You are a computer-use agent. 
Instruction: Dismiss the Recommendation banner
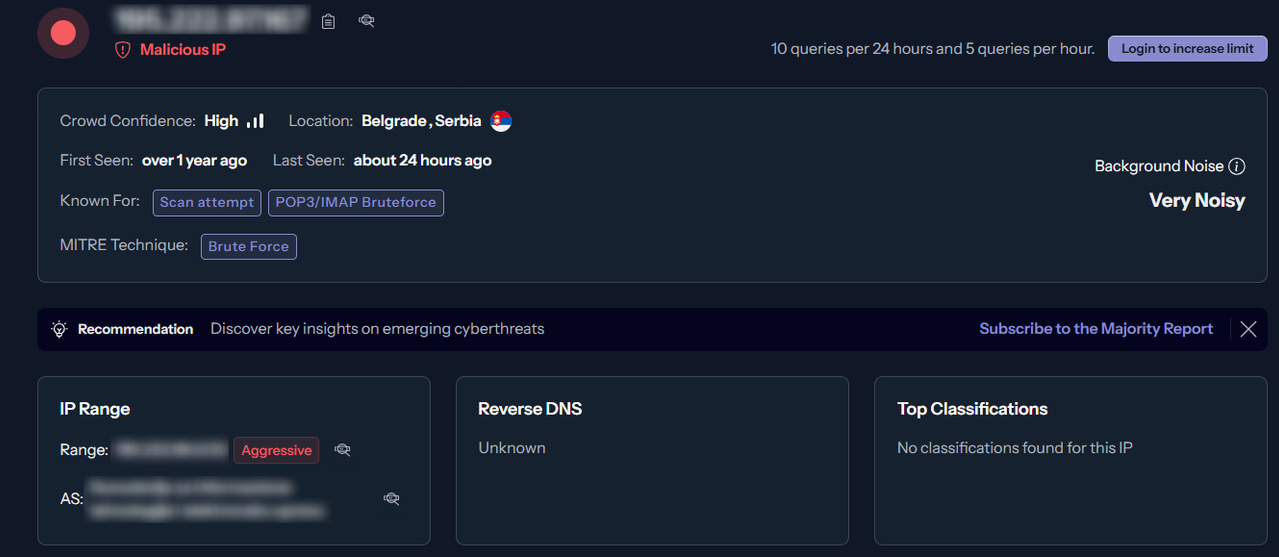click(1248, 329)
